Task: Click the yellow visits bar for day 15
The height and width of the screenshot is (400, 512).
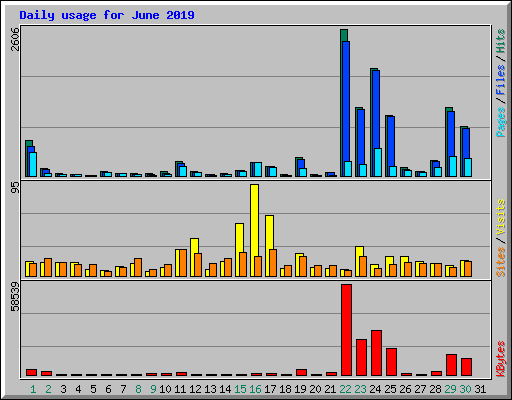Action: pos(239,237)
